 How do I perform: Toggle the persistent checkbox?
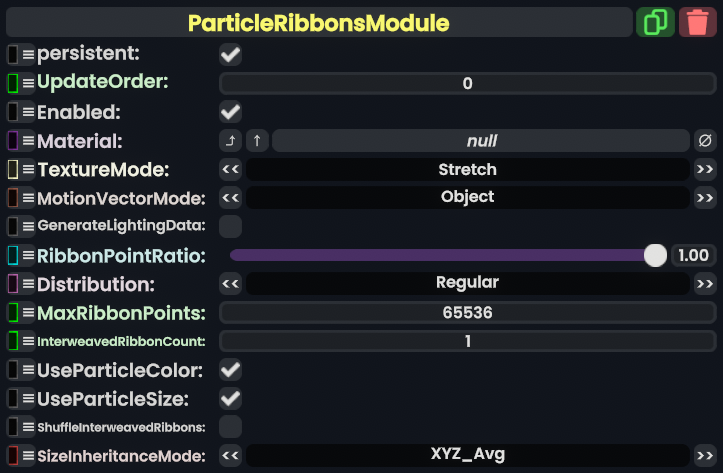point(231,54)
